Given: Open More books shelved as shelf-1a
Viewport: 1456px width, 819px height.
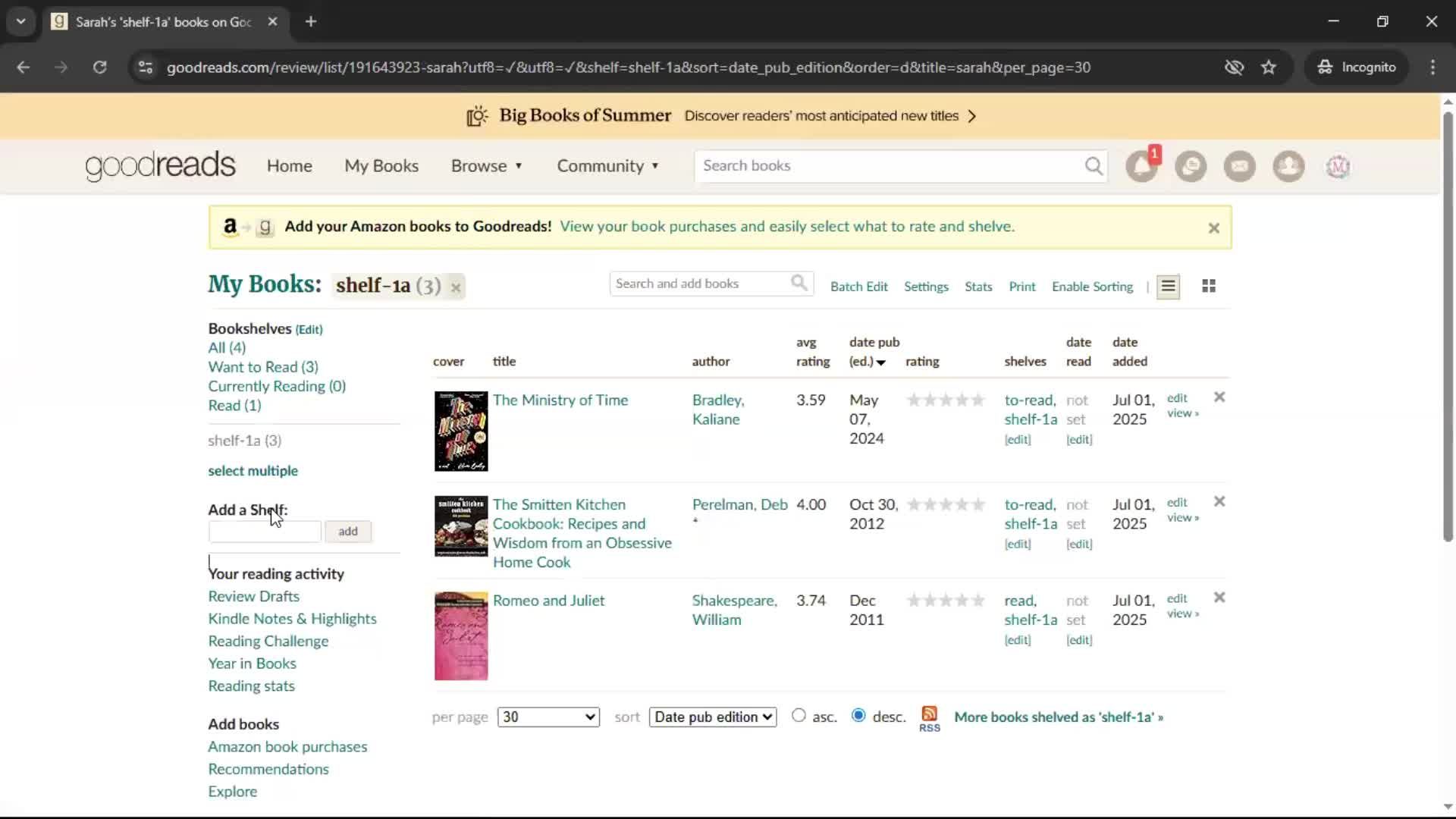Looking at the screenshot, I should (x=1059, y=717).
